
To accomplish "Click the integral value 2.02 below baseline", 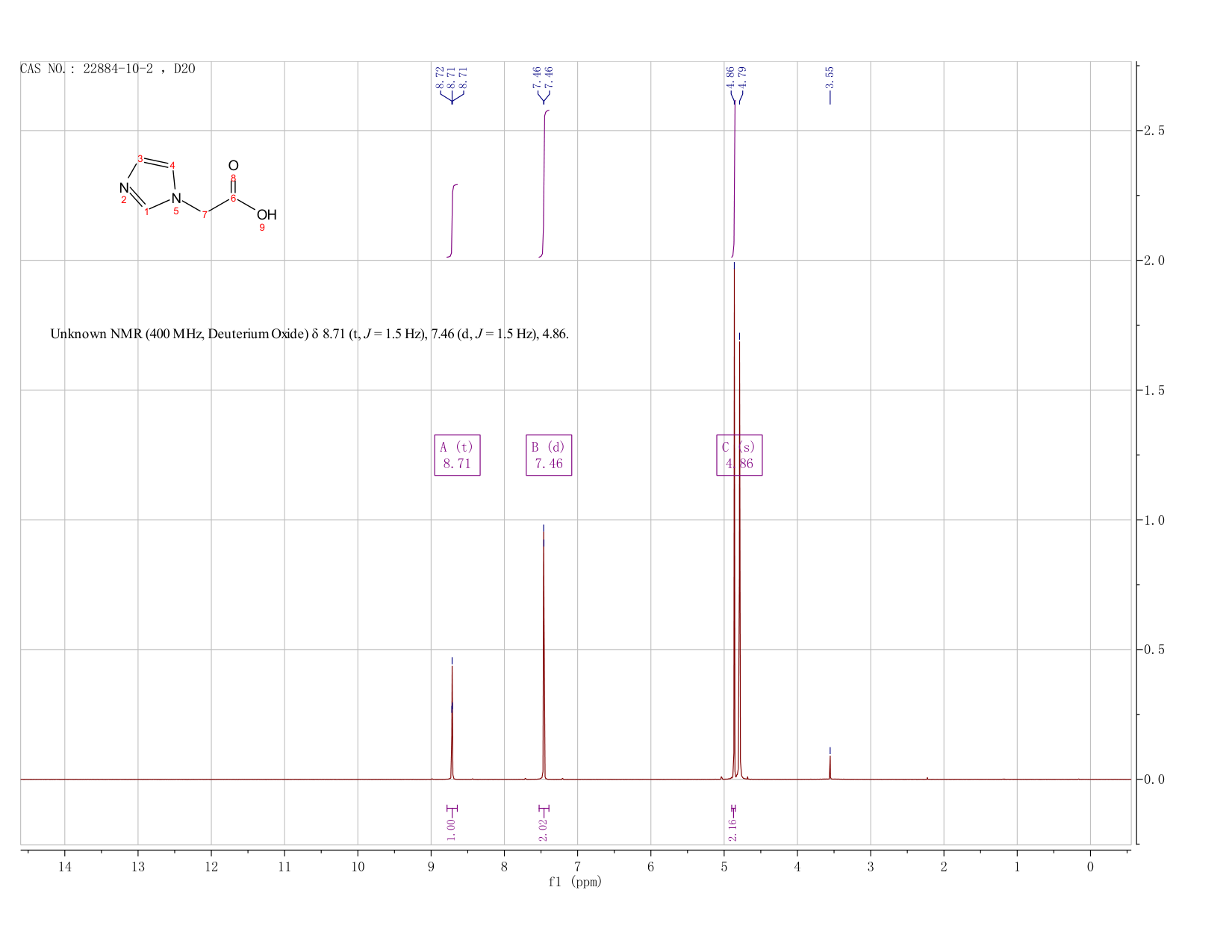I will click(x=543, y=828).
